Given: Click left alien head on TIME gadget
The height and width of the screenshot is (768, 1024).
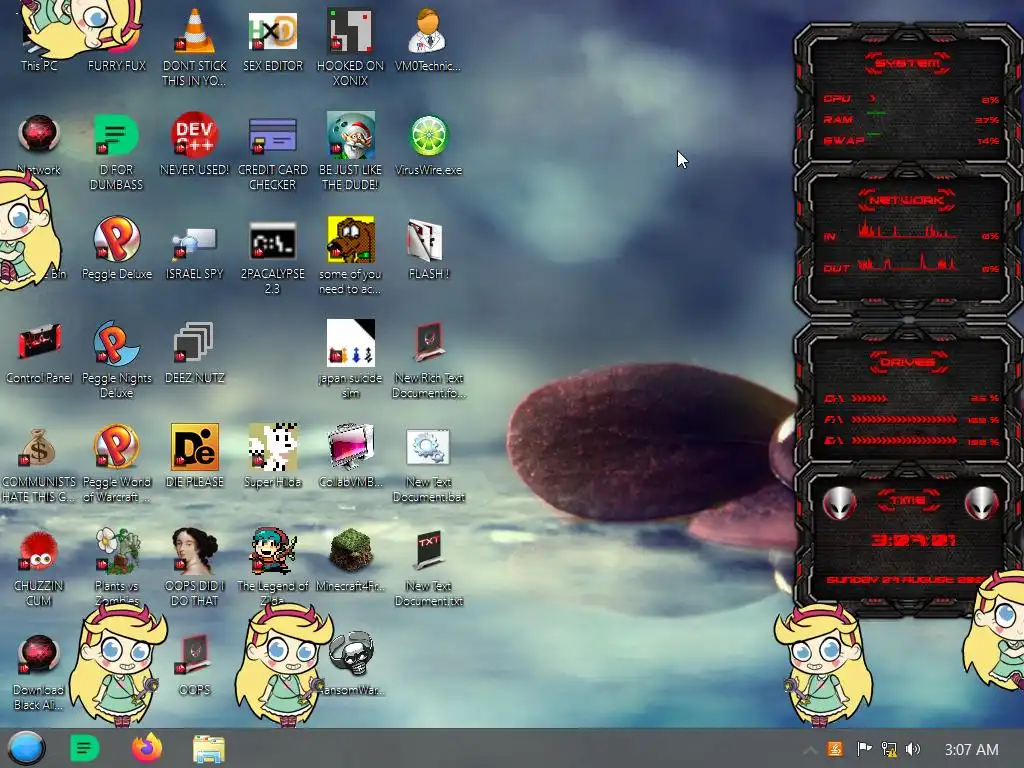Looking at the screenshot, I should point(839,503).
